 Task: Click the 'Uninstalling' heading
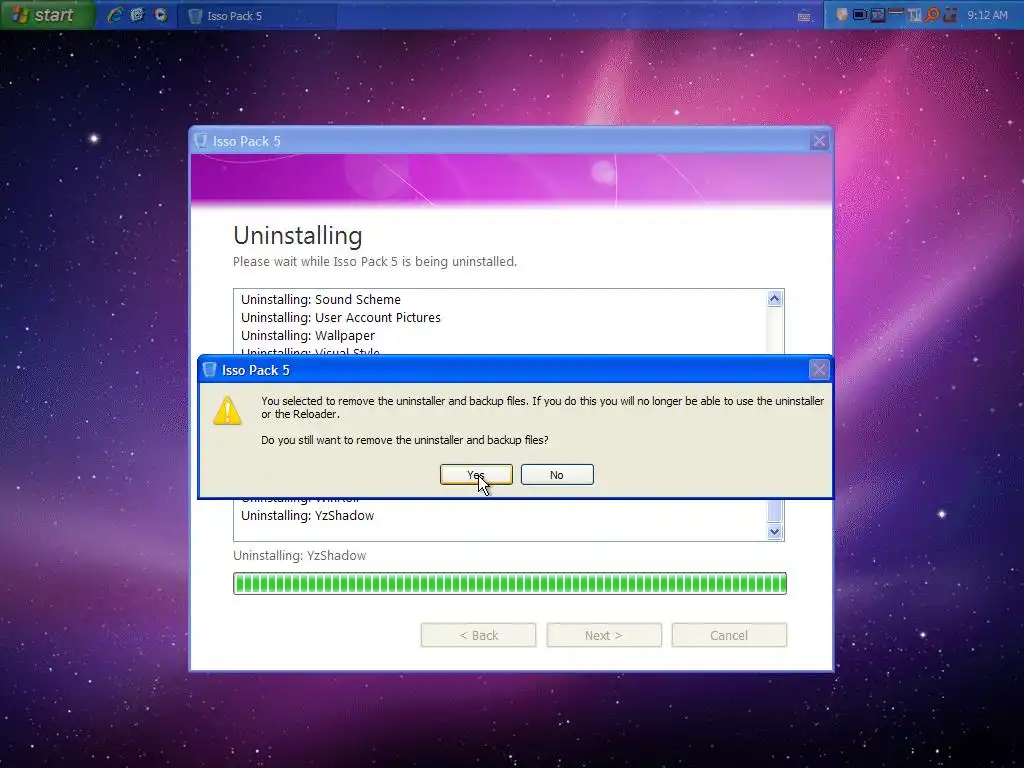298,236
